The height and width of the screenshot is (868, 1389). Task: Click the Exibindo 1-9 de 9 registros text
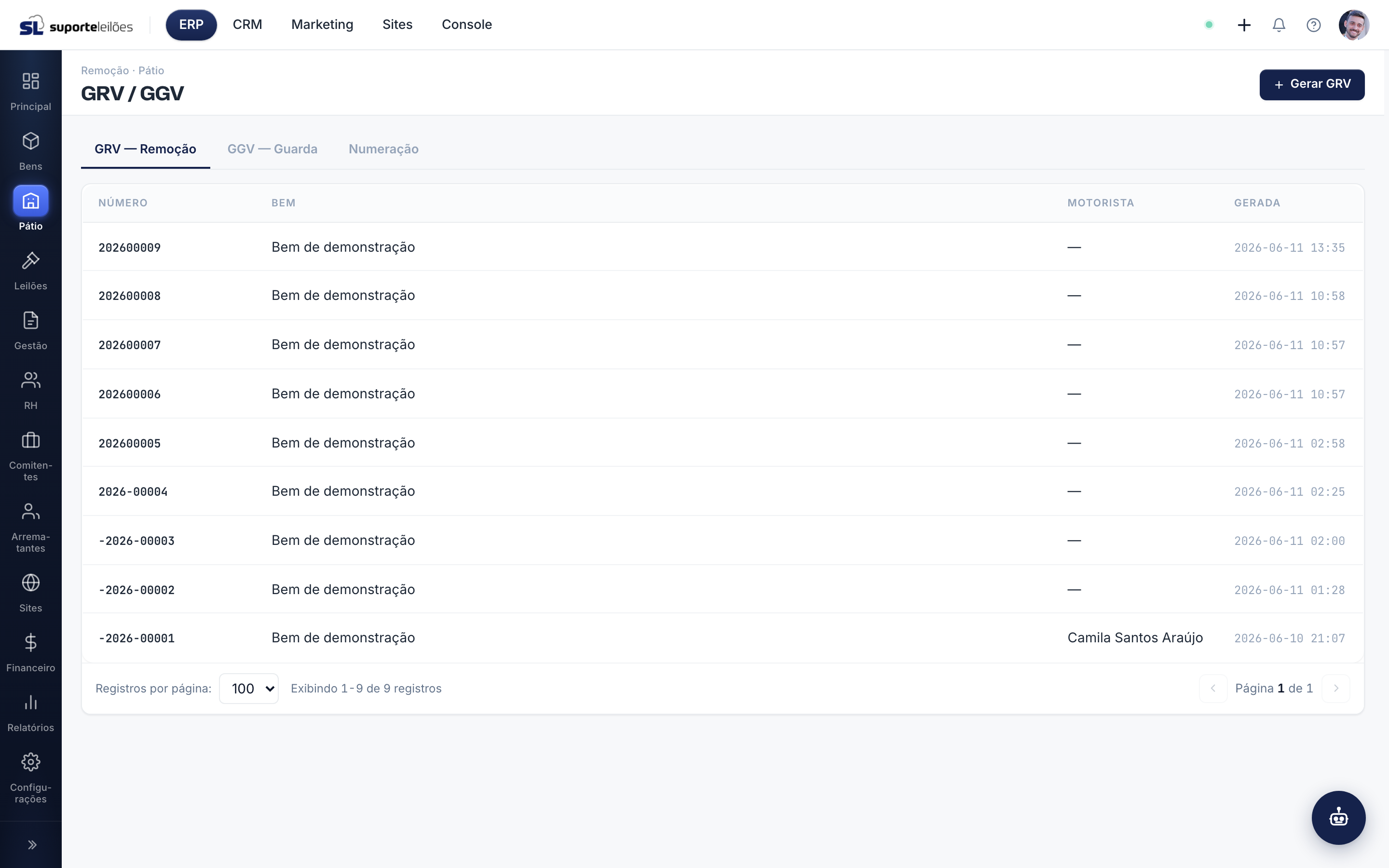click(366, 688)
